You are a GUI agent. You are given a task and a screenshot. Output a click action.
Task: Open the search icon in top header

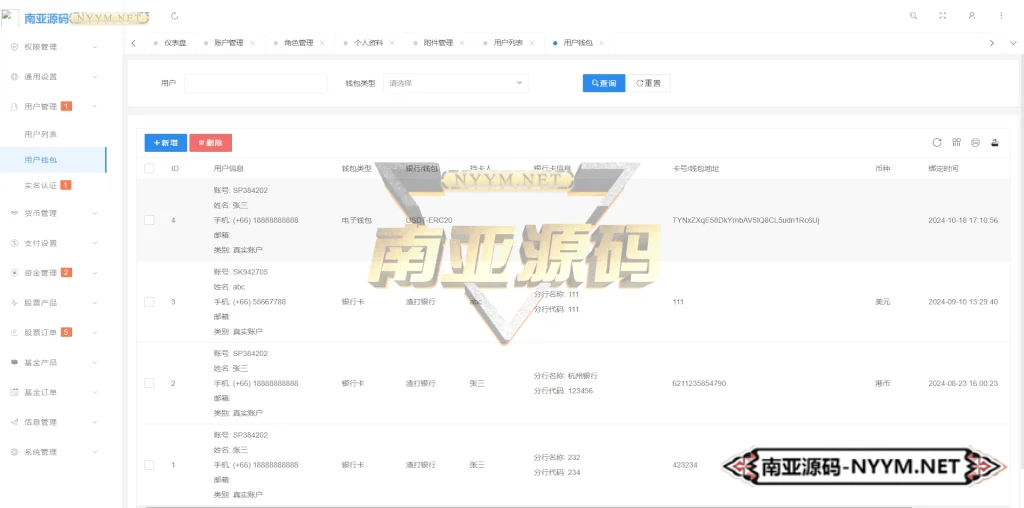913,16
